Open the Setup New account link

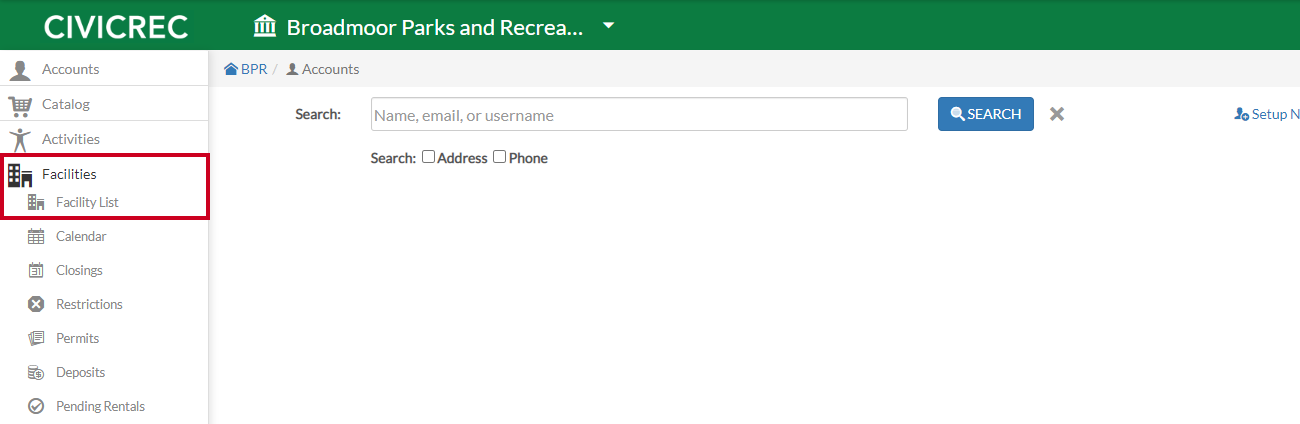1267,114
